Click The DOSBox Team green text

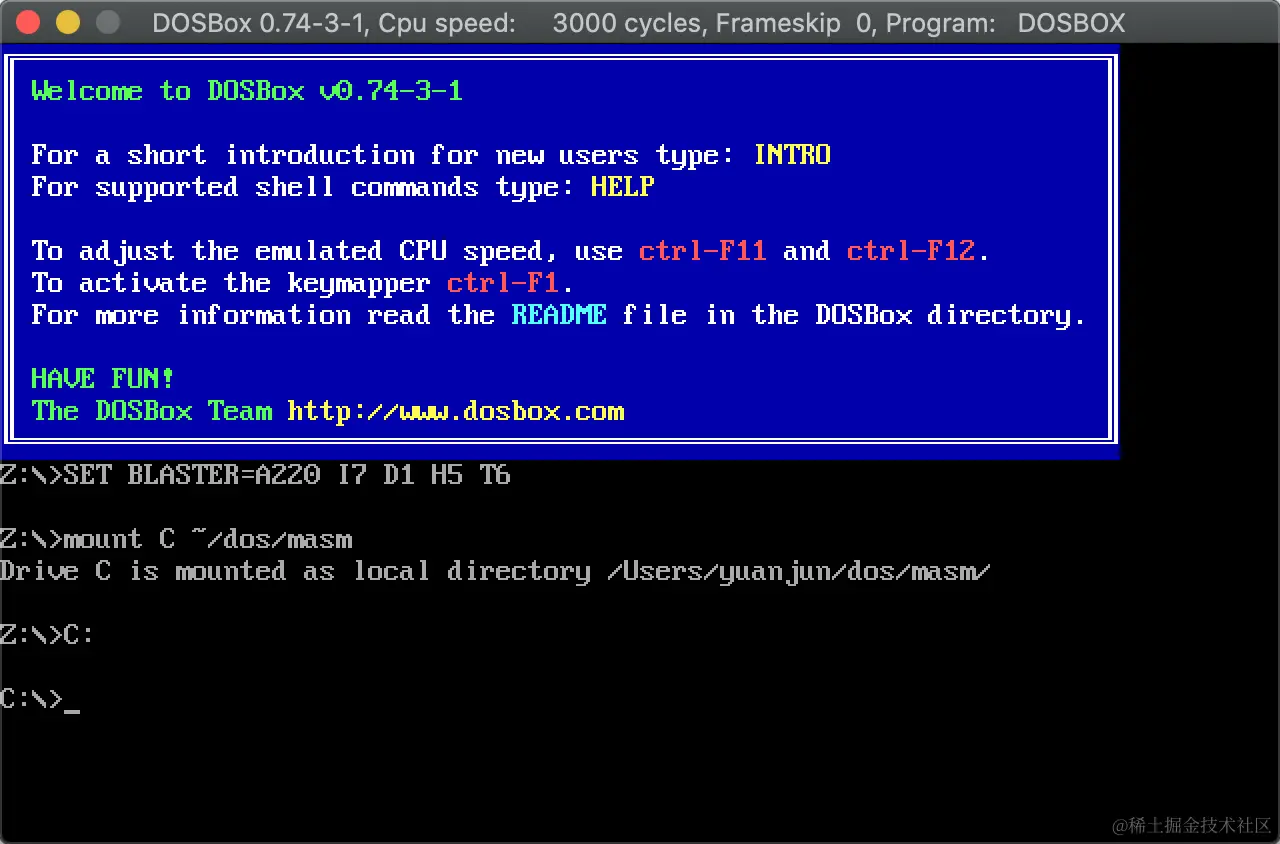tap(152, 412)
